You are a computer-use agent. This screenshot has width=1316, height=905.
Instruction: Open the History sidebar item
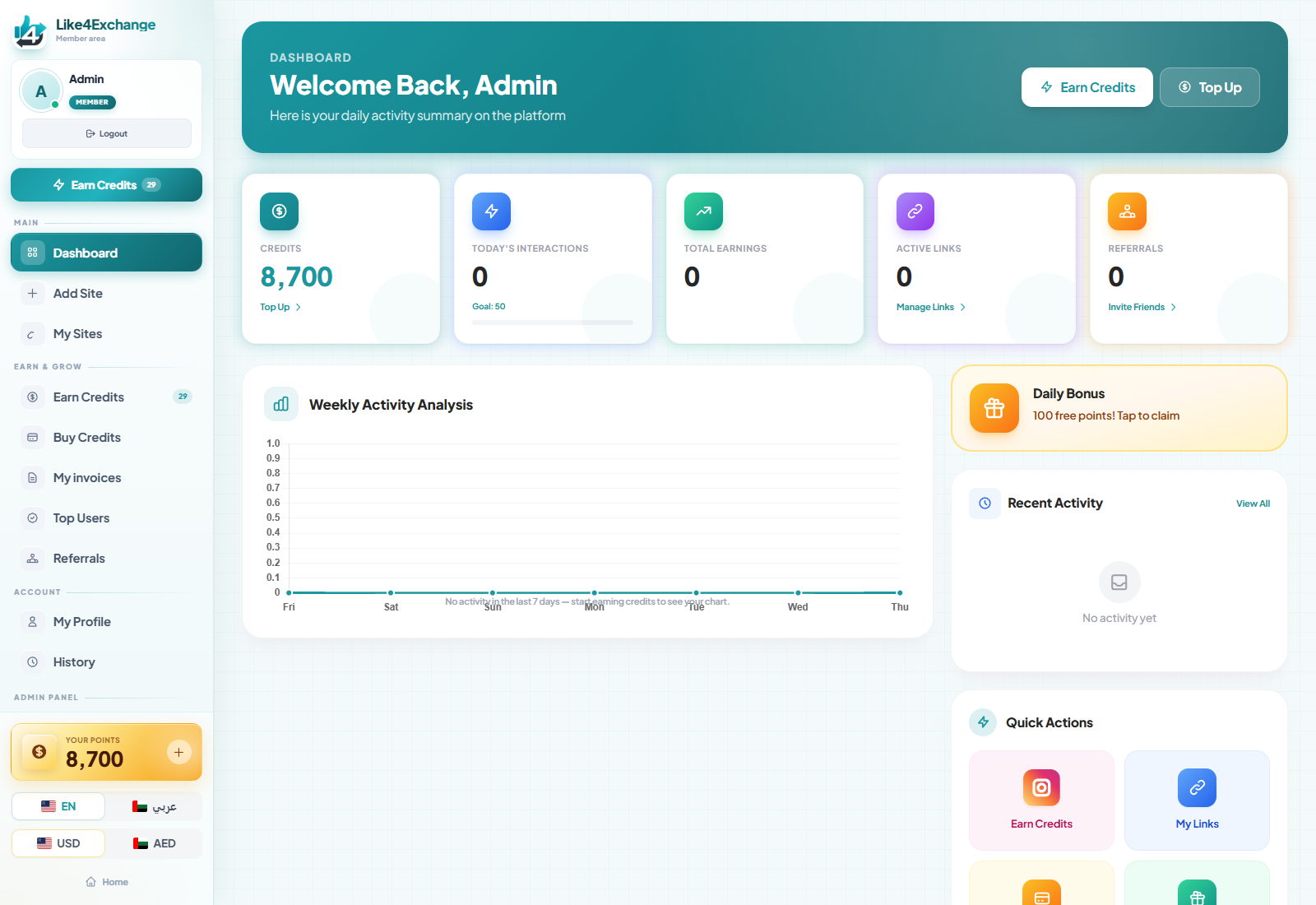[x=106, y=662]
